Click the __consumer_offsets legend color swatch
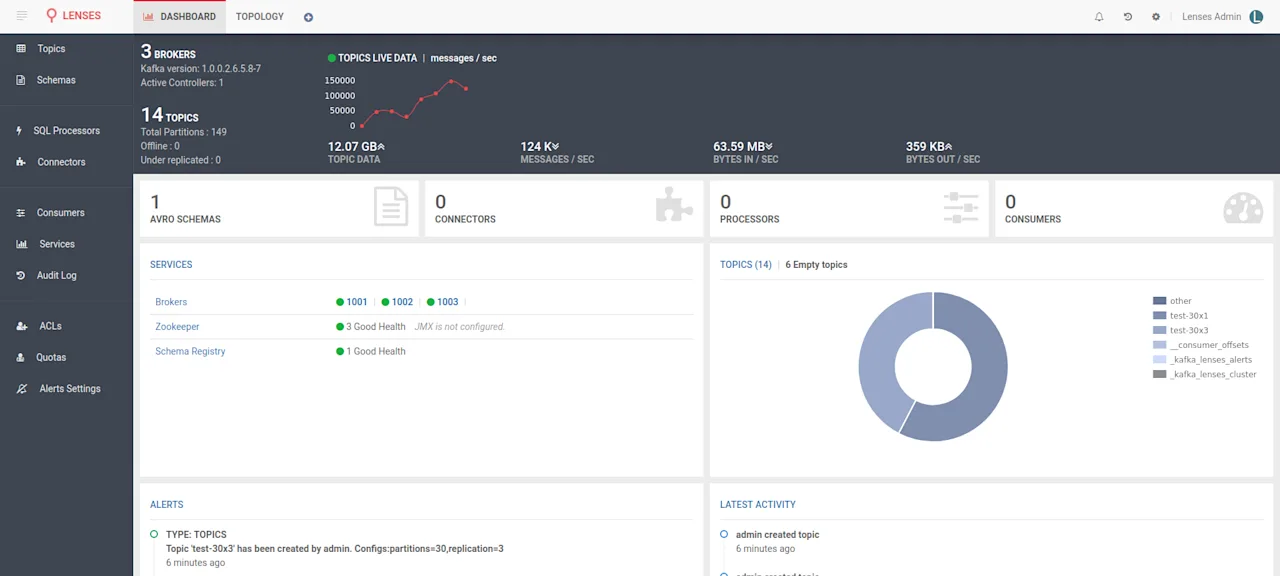 click(1159, 345)
